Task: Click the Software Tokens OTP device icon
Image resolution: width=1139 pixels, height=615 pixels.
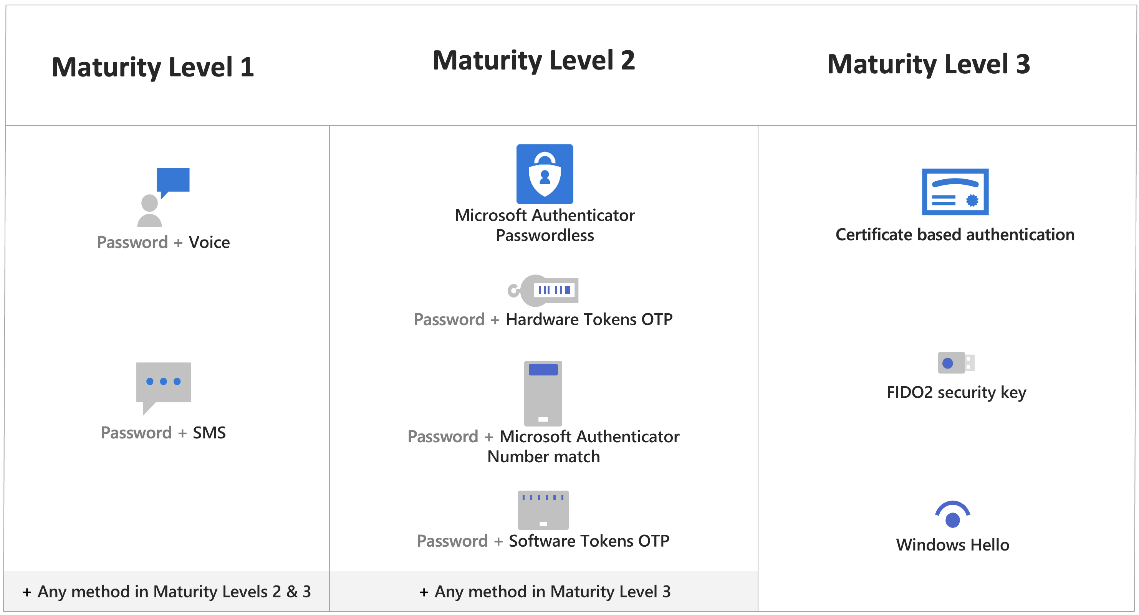Action: coord(543,510)
